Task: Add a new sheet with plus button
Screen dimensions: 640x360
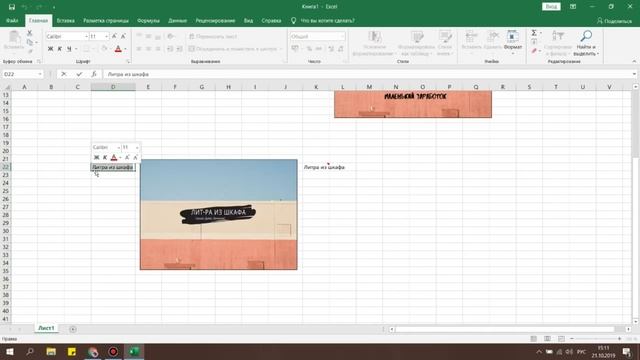Action: tap(73, 329)
